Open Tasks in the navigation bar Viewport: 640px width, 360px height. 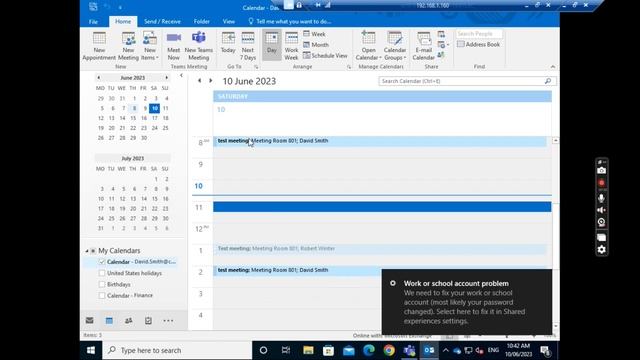click(148, 320)
